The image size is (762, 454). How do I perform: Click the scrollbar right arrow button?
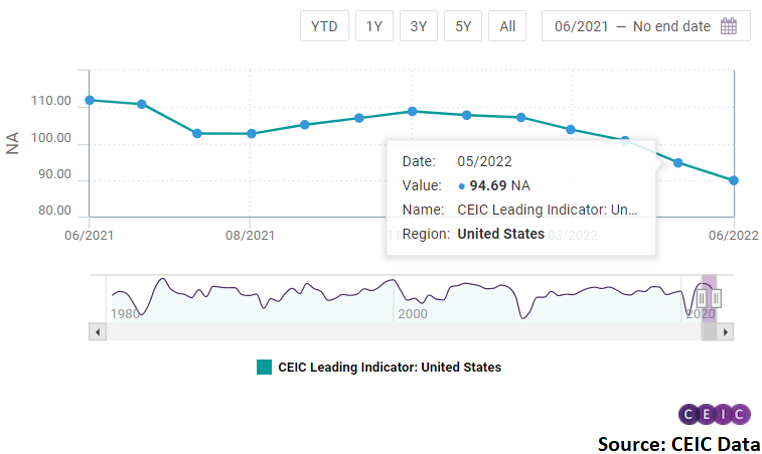726,331
